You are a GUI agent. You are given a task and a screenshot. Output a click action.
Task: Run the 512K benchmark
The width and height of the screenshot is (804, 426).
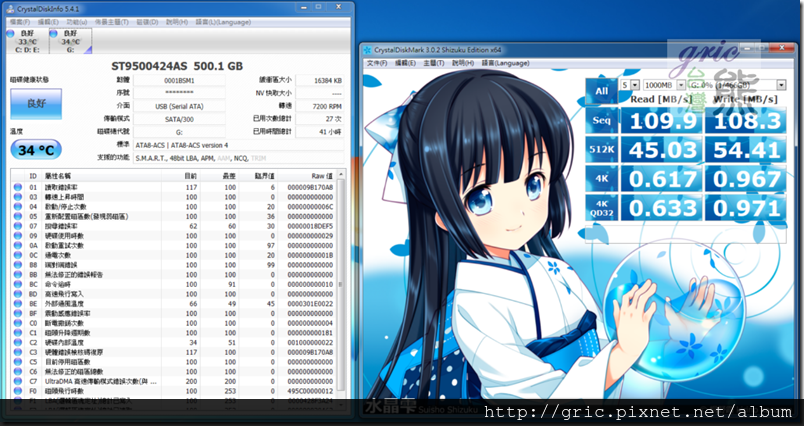click(x=601, y=150)
